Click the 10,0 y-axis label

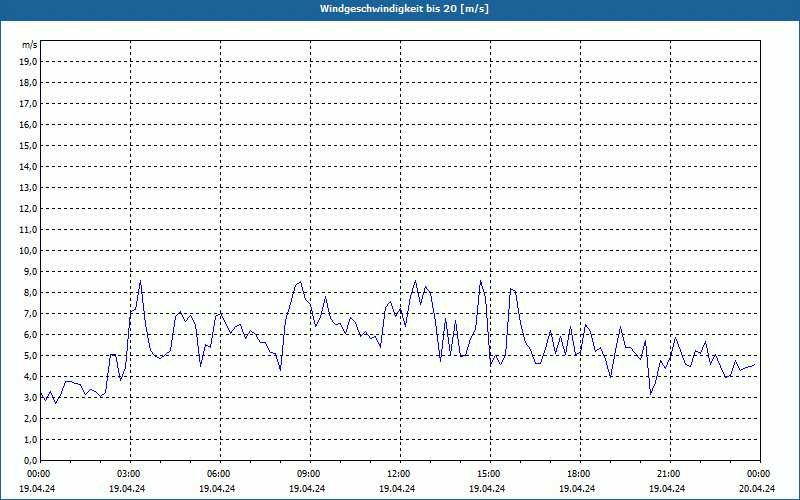tap(29, 251)
